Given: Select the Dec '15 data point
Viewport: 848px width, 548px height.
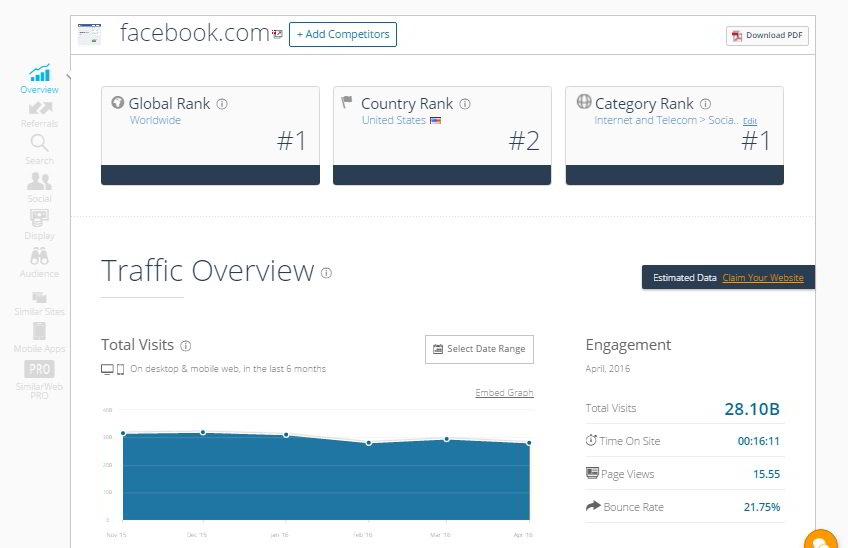Looking at the screenshot, I should point(203,432).
